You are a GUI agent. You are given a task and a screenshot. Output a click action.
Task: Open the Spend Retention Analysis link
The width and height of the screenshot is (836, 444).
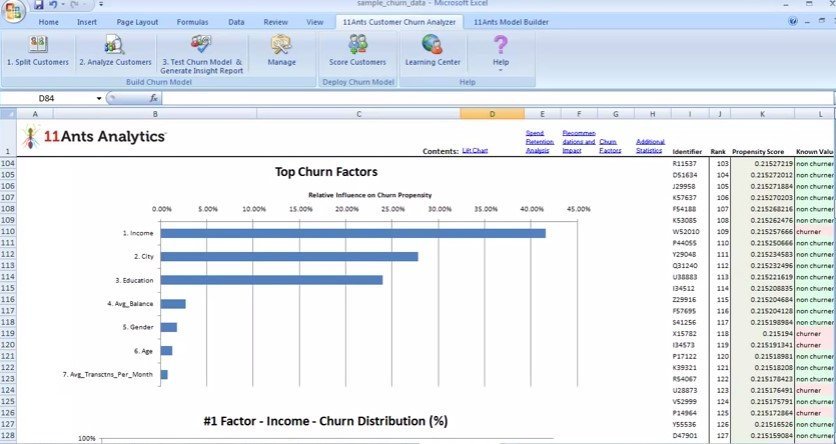click(540, 141)
